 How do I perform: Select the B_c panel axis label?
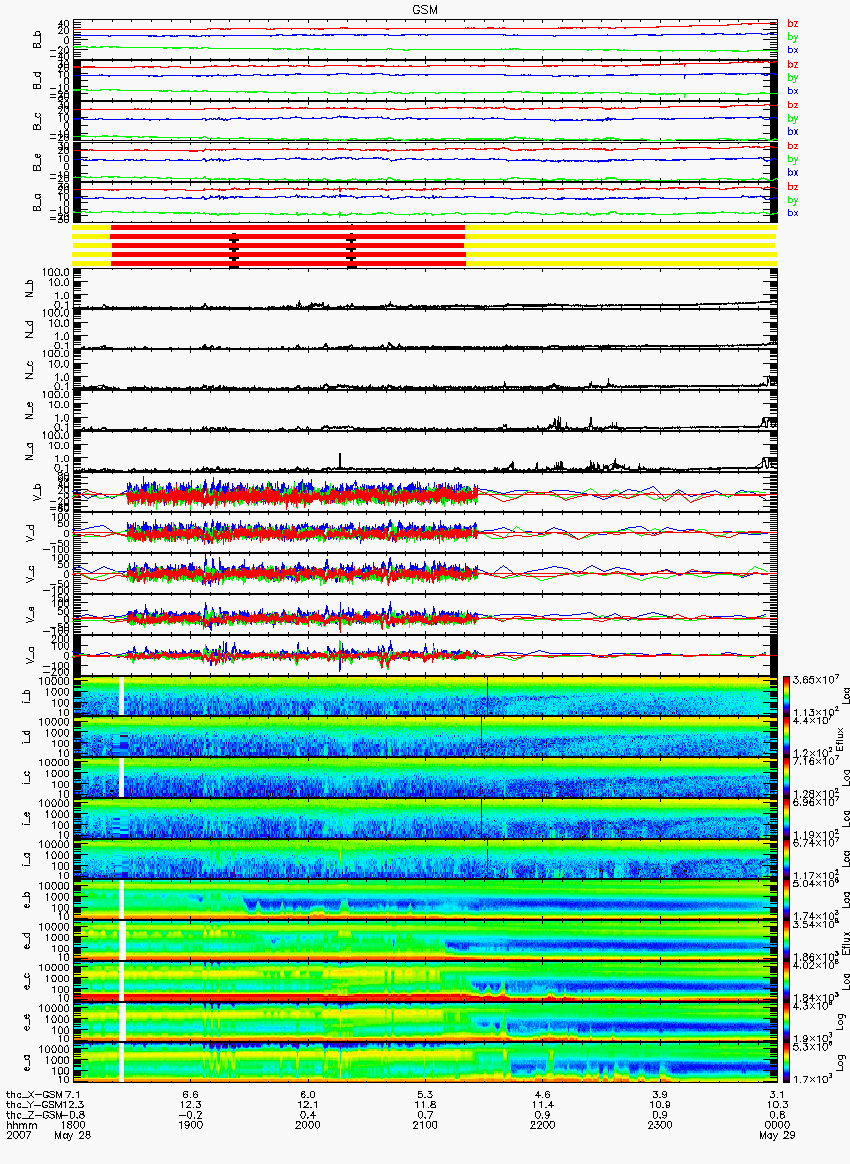click(x=37, y=122)
